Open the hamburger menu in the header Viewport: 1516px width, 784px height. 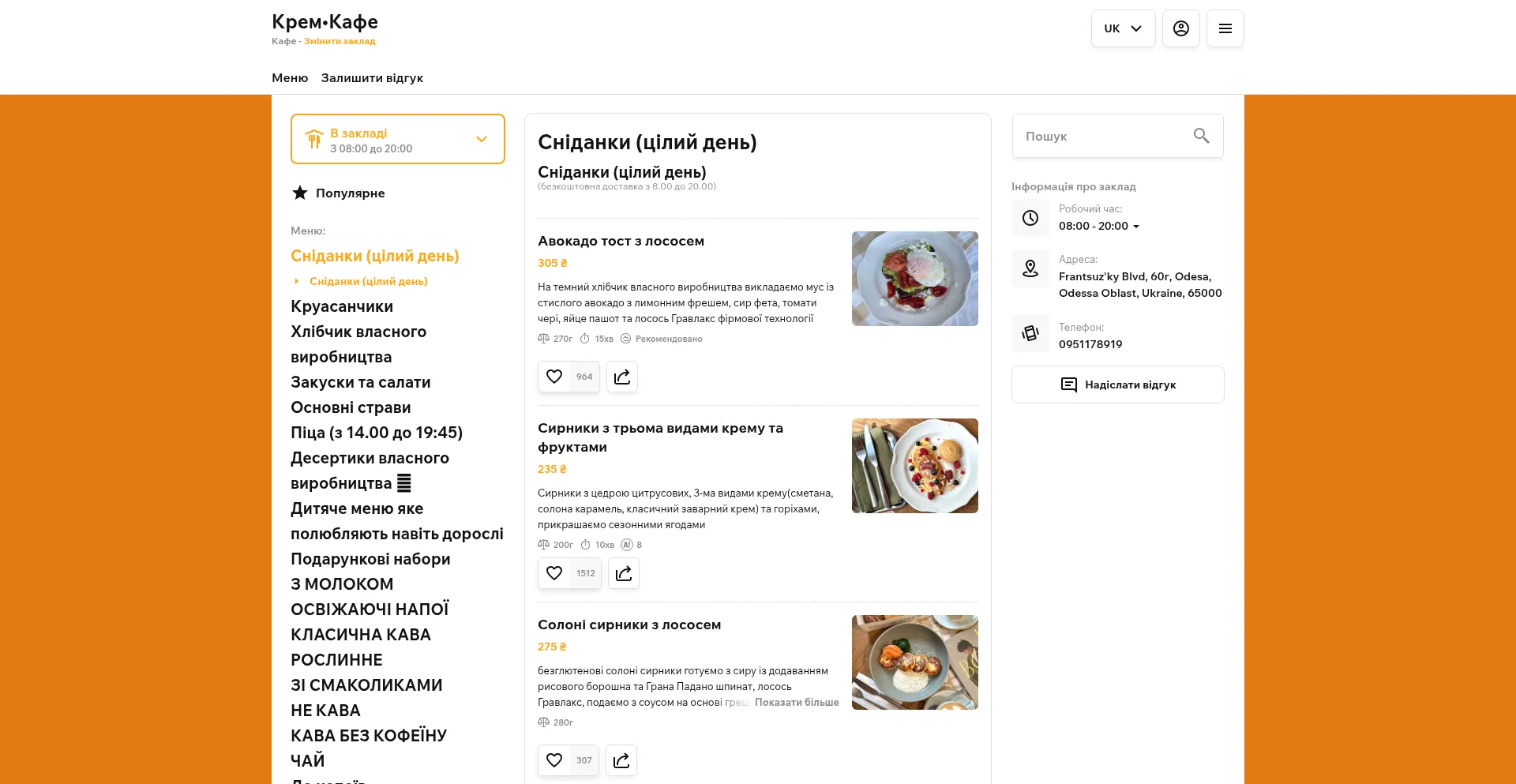(1225, 28)
